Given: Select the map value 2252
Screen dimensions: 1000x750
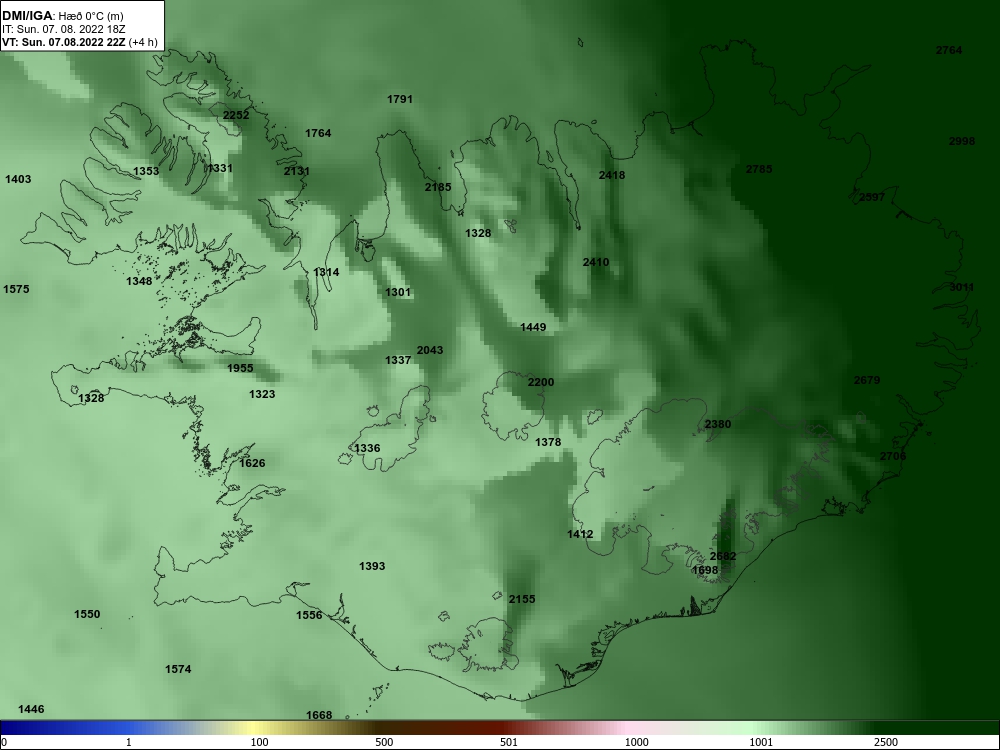Looking at the screenshot, I should [x=236, y=115].
